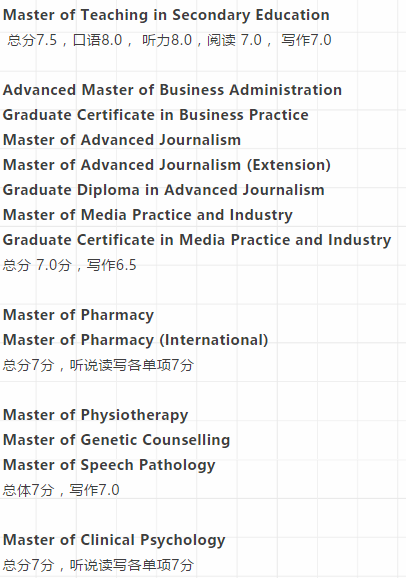406x578 pixels.
Task: Click Master of Media Practice and Industry
Action: point(148,215)
